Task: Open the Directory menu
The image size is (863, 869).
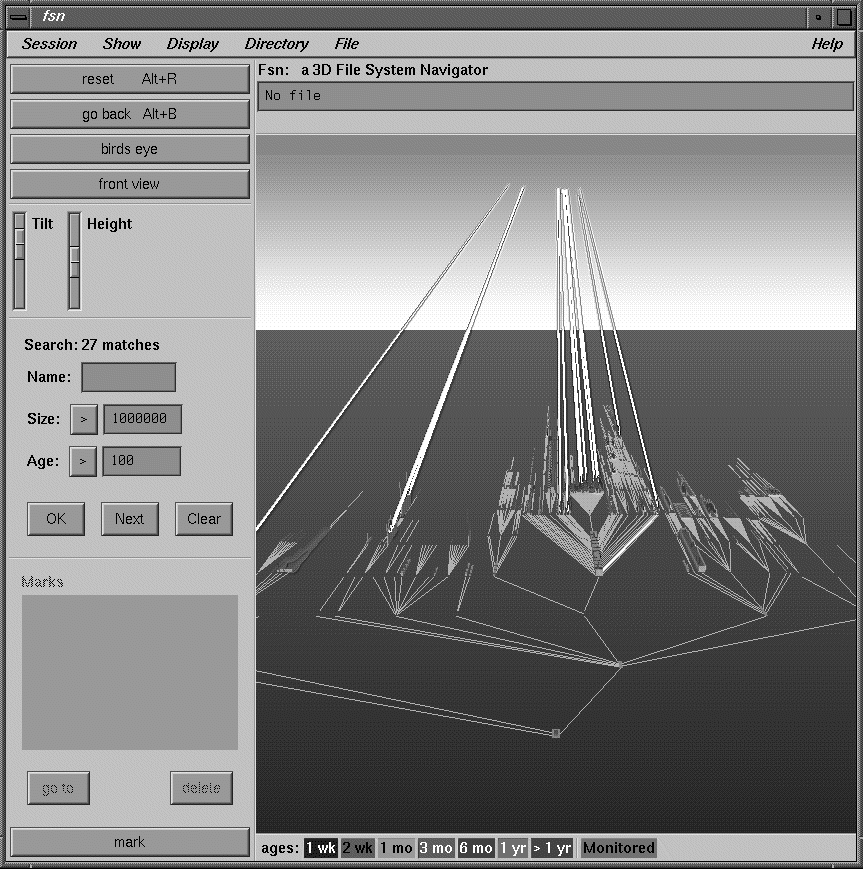Action: pos(276,44)
